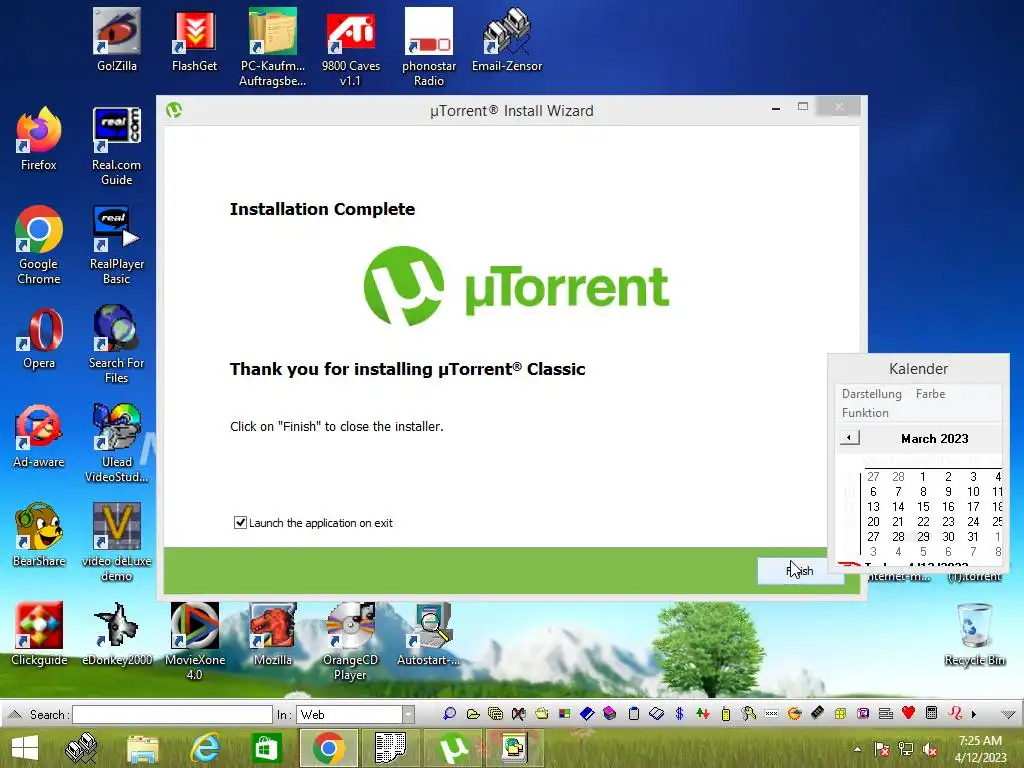This screenshot has width=1024, height=768.
Task: Go to previous month in Kalender
Action: click(849, 438)
